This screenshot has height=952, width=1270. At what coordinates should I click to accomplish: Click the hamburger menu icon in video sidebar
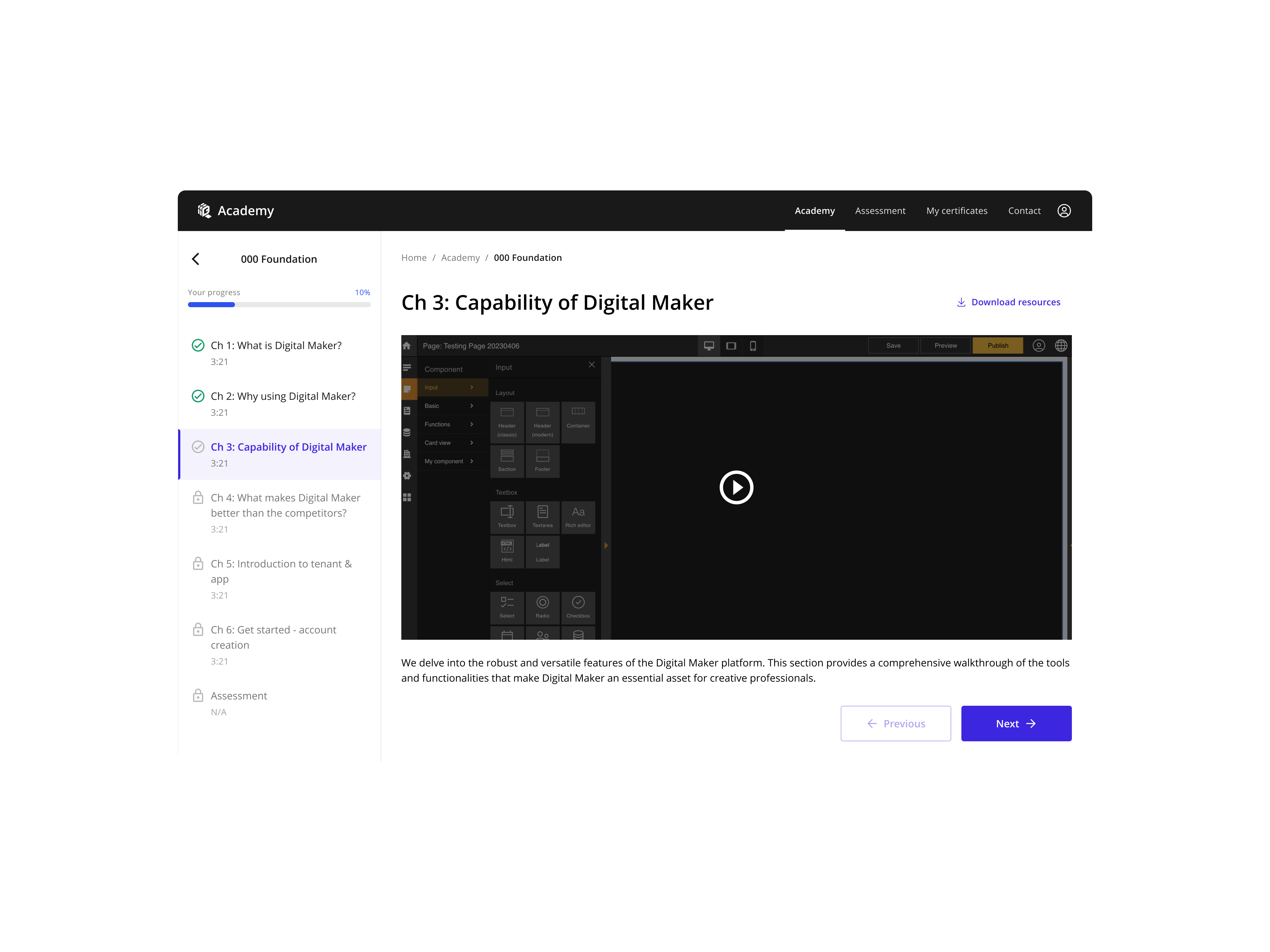click(407, 367)
